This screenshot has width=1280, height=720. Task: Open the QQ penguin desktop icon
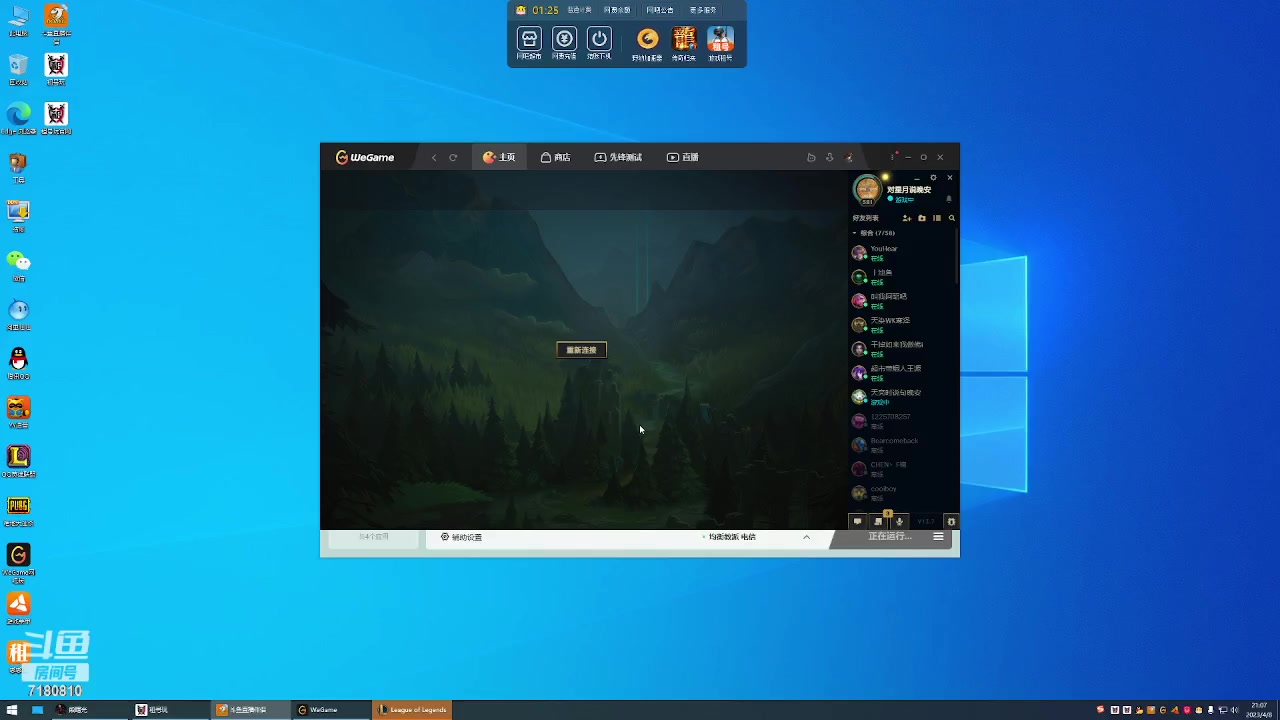pos(18,362)
